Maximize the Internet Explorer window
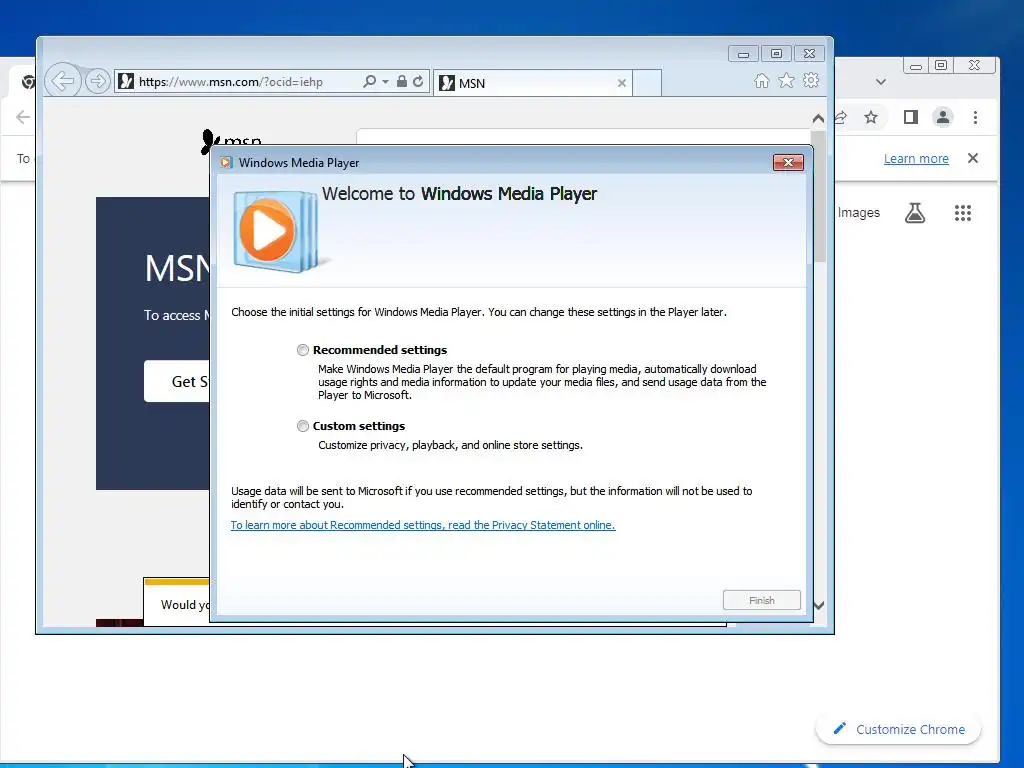The image size is (1024, 768). click(776, 54)
